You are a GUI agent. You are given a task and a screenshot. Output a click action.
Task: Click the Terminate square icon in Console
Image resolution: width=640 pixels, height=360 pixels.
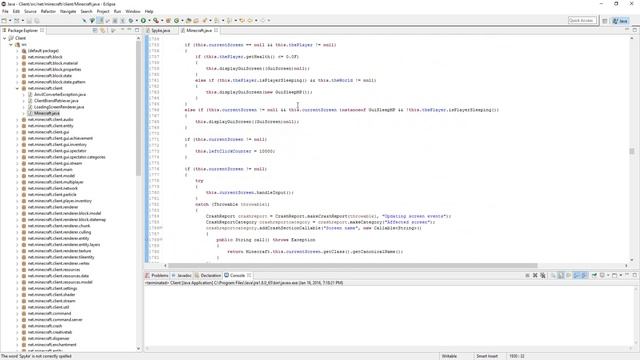(527, 276)
